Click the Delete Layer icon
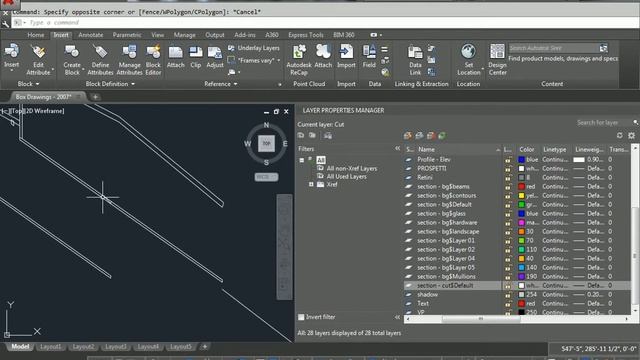This screenshot has width=640, height=360. point(431,136)
